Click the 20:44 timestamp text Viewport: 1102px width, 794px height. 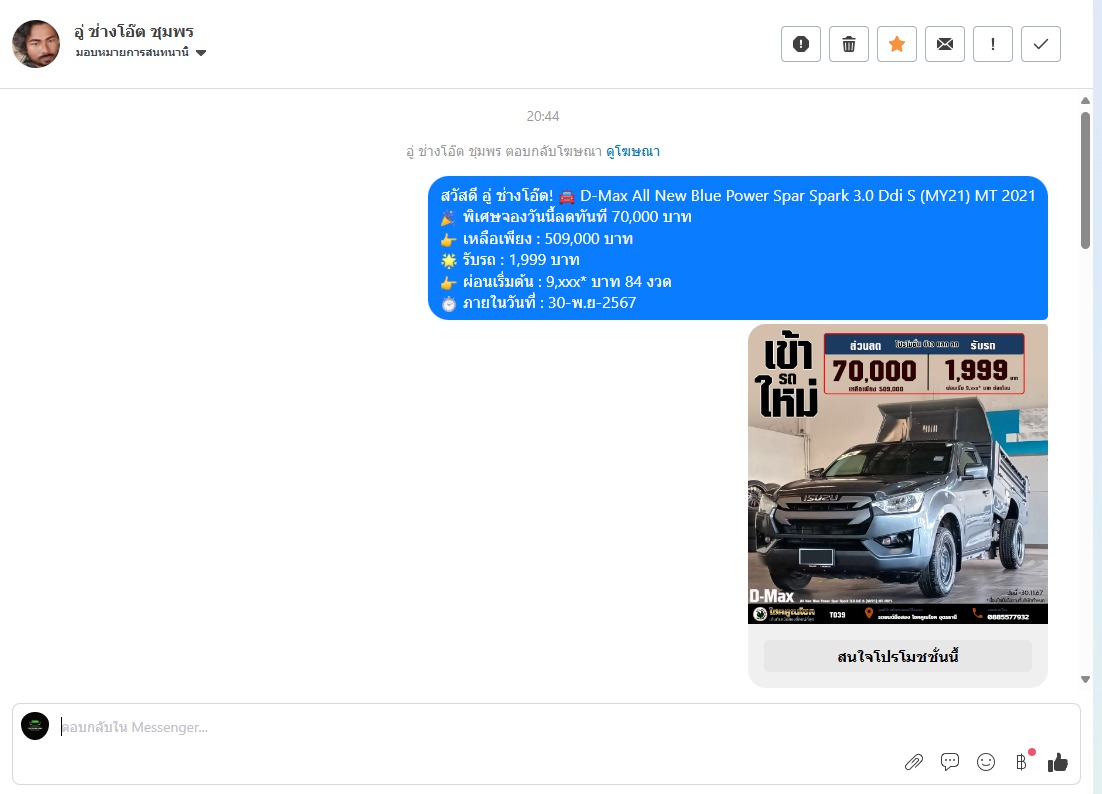click(x=543, y=116)
